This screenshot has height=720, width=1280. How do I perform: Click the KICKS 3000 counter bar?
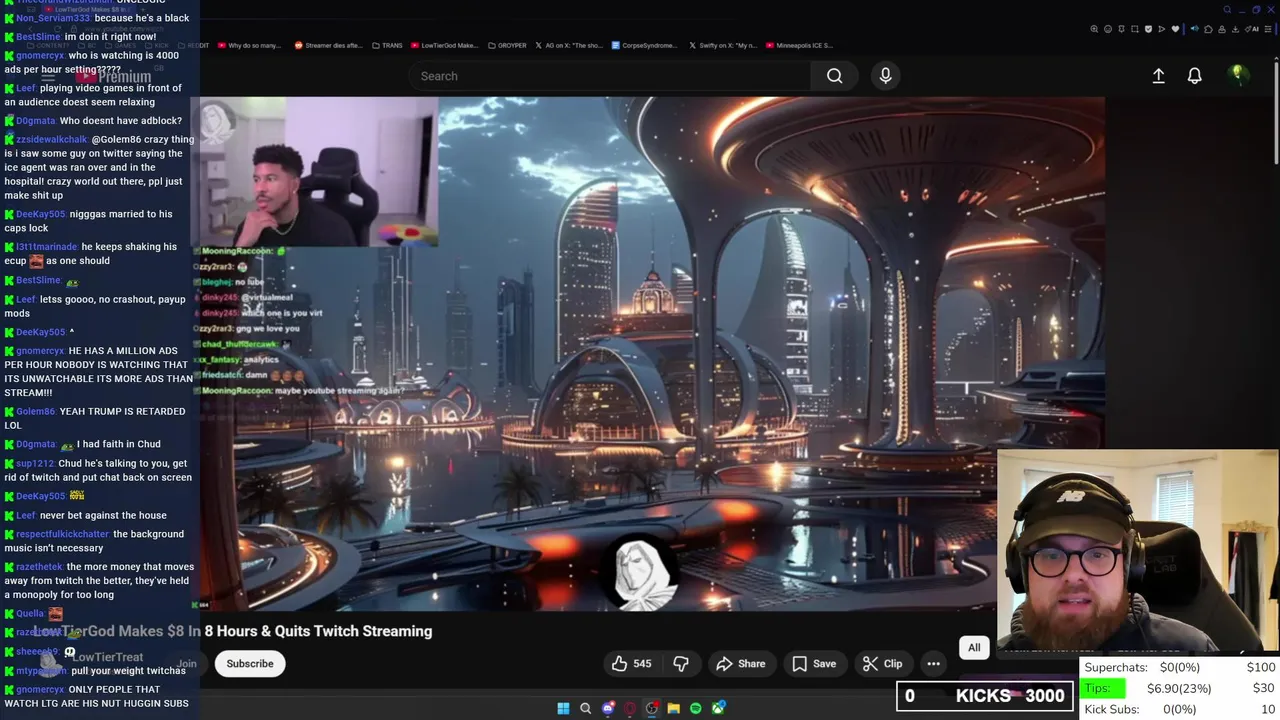[985, 696]
